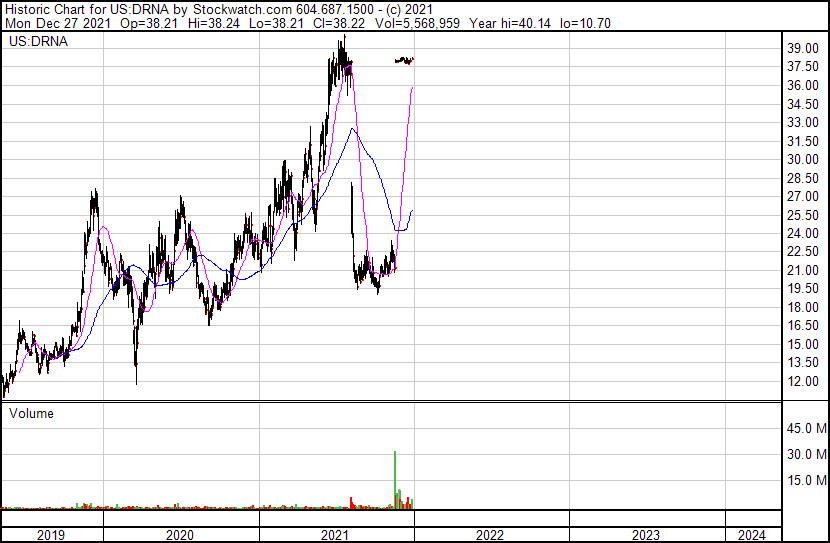Viewport: 830px width, 543px height.
Task: Select the 2022 year on time axis
Action: [x=490, y=535]
